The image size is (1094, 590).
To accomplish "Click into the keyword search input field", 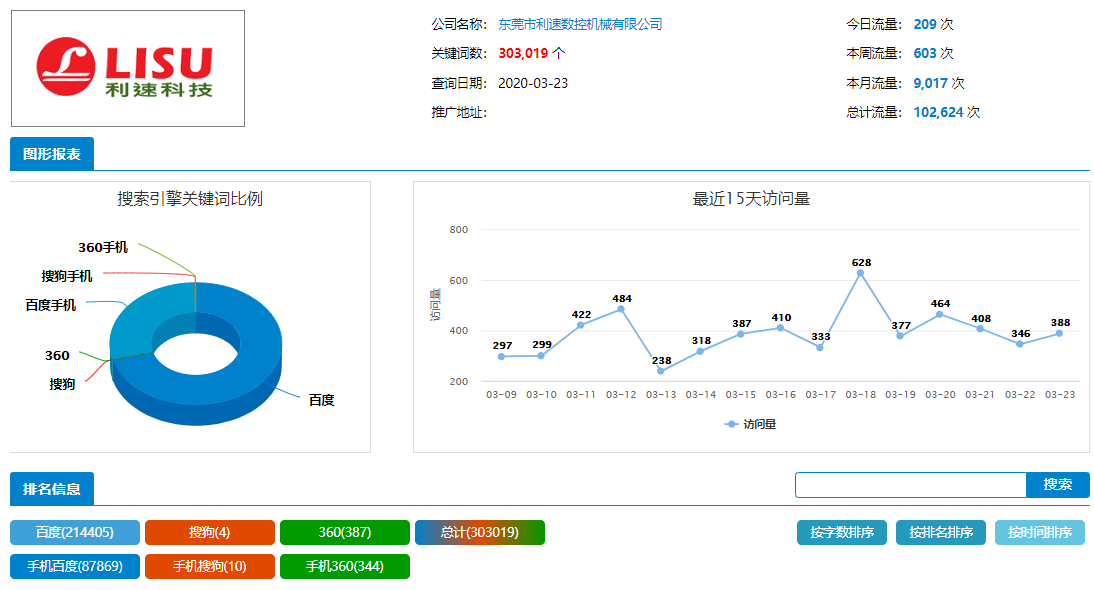I will click(x=911, y=485).
